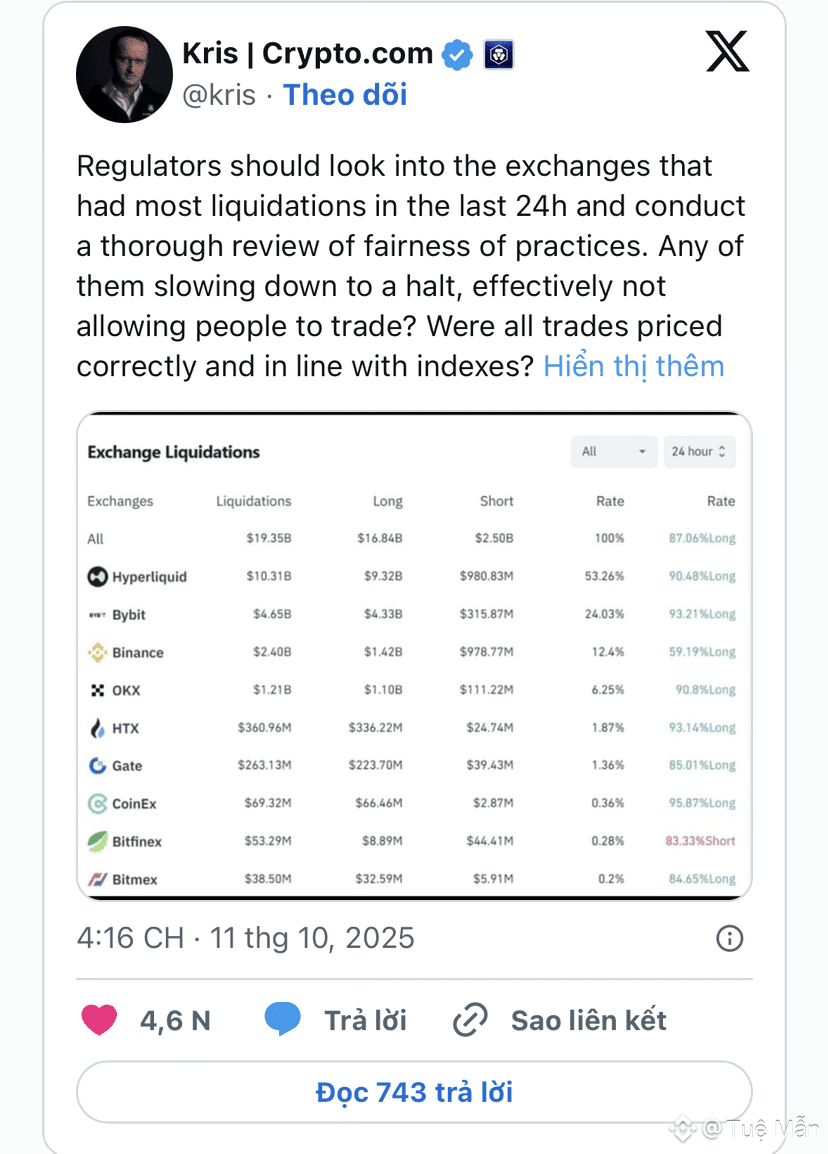Open the 'All' filter dropdown

pos(614,452)
